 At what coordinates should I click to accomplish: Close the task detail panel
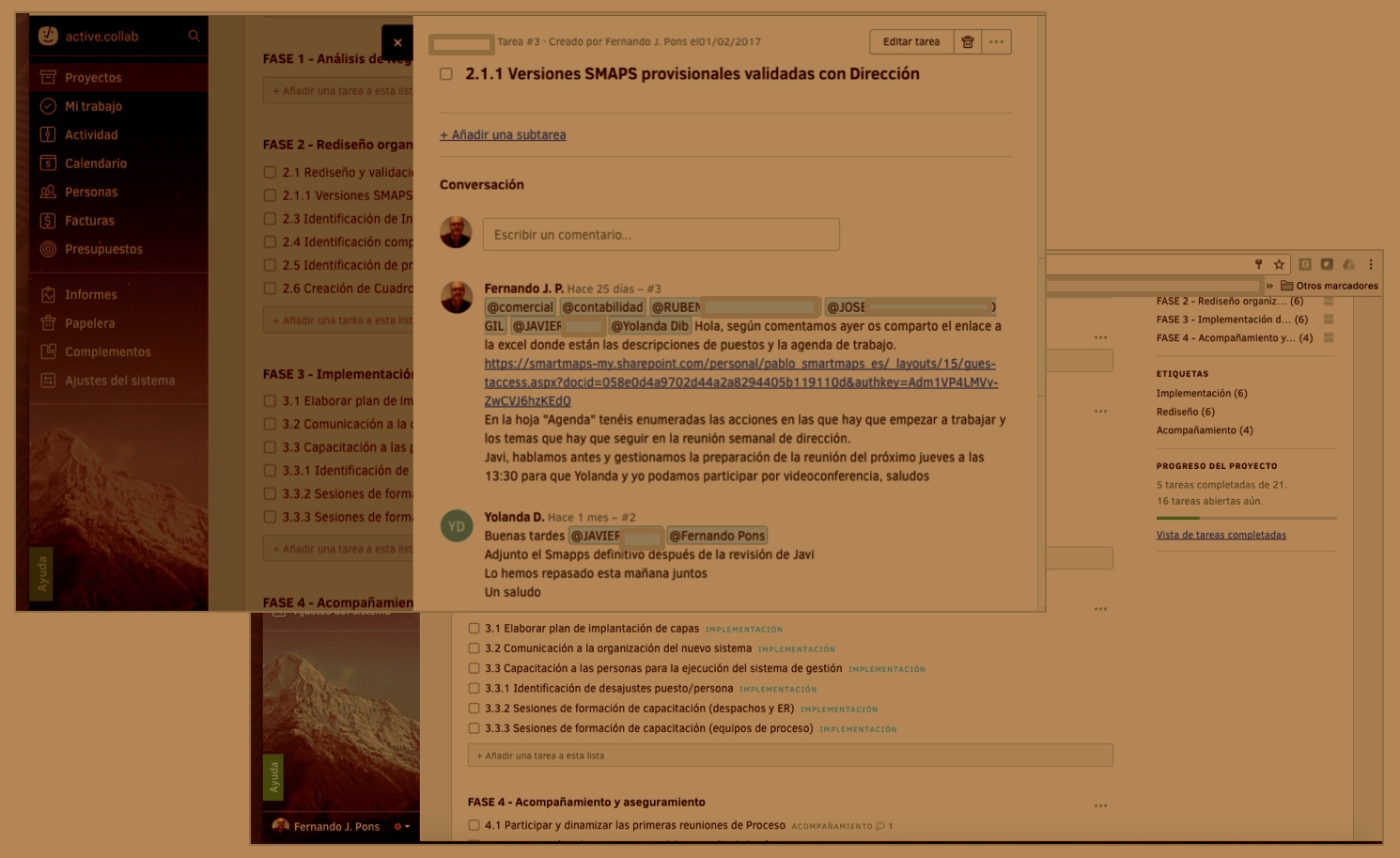[397, 42]
